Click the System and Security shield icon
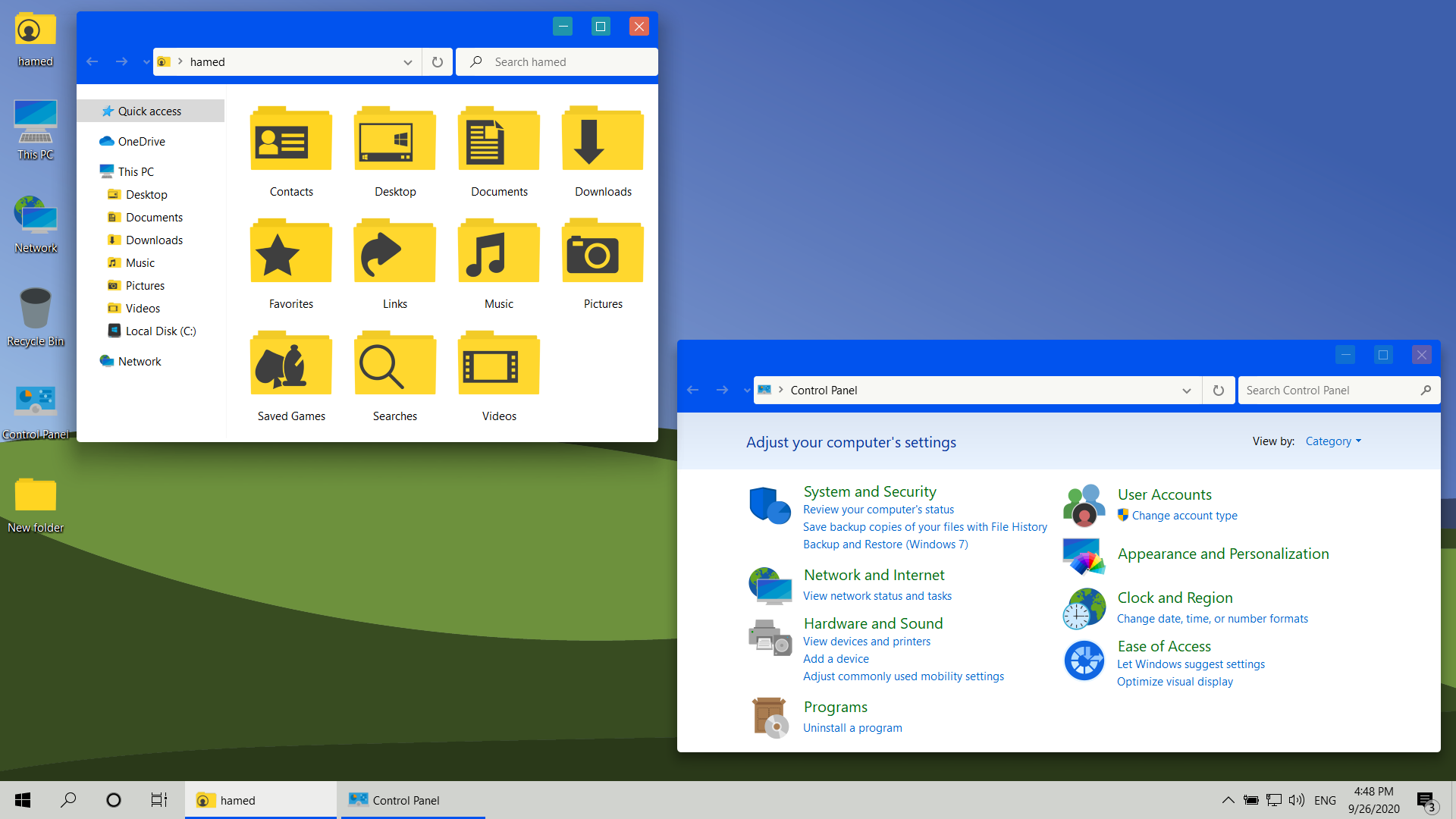 pos(769,505)
